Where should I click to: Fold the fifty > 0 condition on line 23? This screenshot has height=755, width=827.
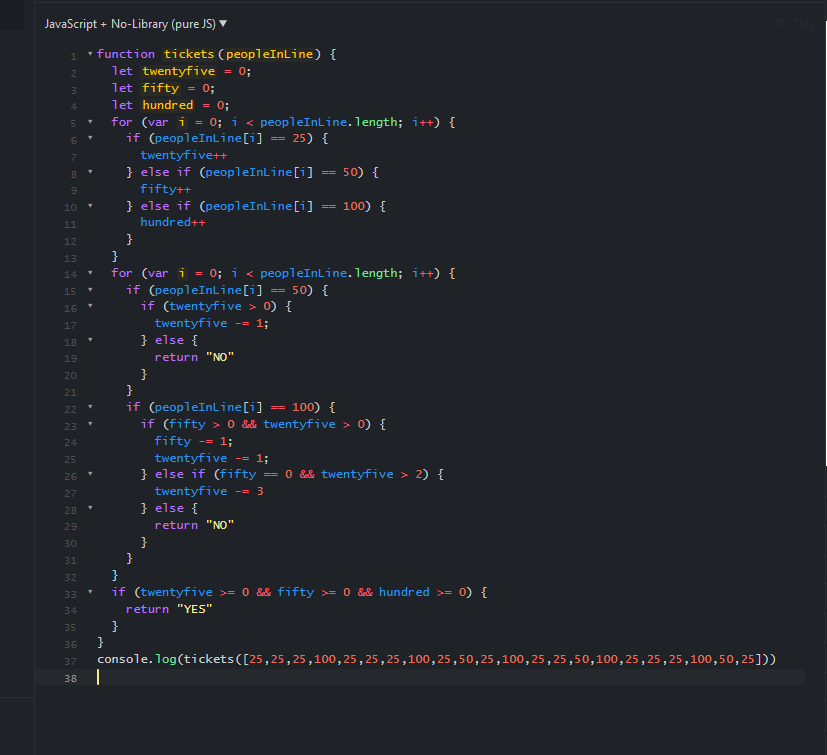[90, 424]
